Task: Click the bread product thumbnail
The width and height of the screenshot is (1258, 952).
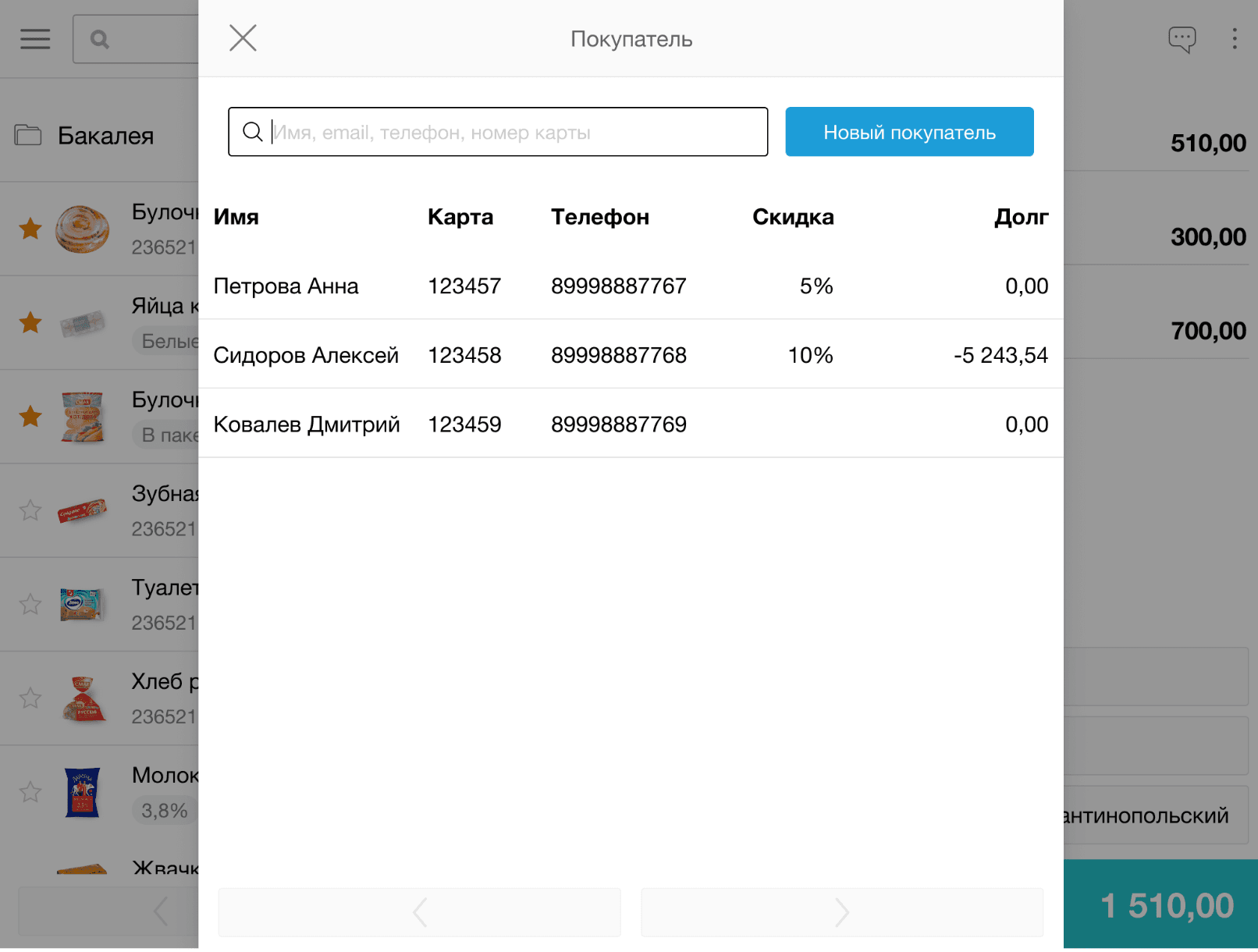Action: pos(83,698)
